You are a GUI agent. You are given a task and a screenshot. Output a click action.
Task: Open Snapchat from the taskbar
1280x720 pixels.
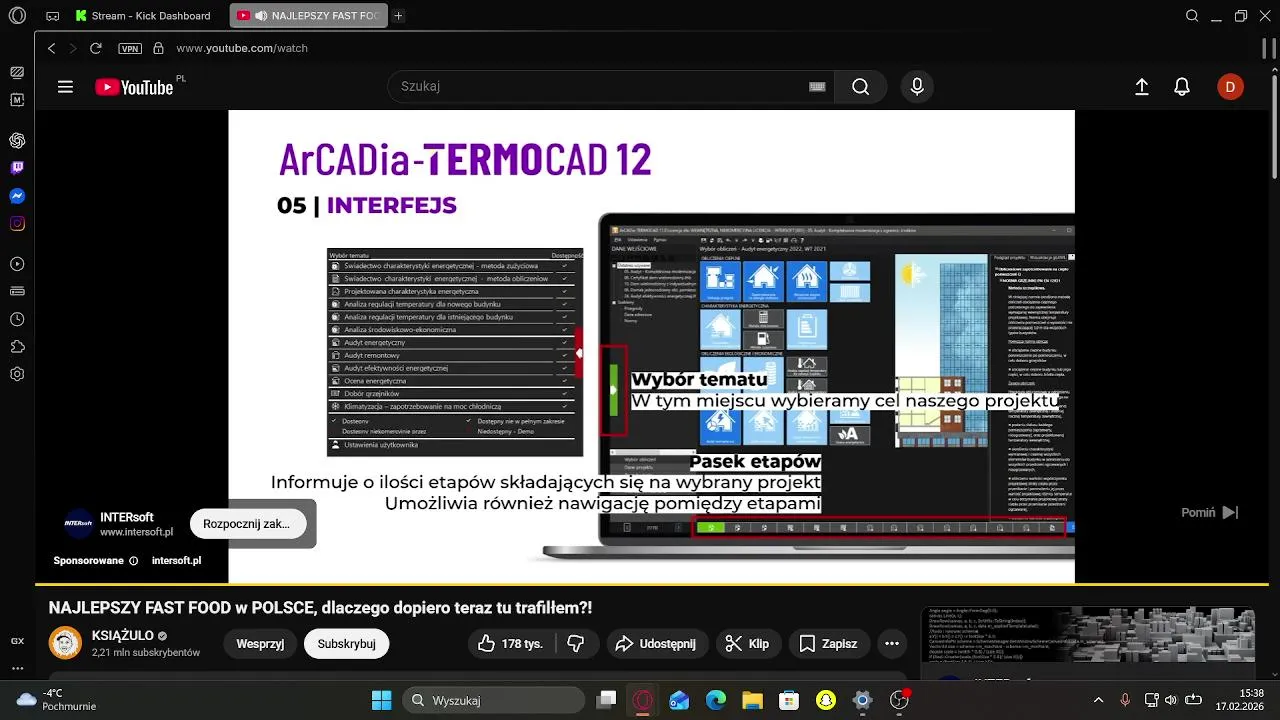(x=826, y=700)
